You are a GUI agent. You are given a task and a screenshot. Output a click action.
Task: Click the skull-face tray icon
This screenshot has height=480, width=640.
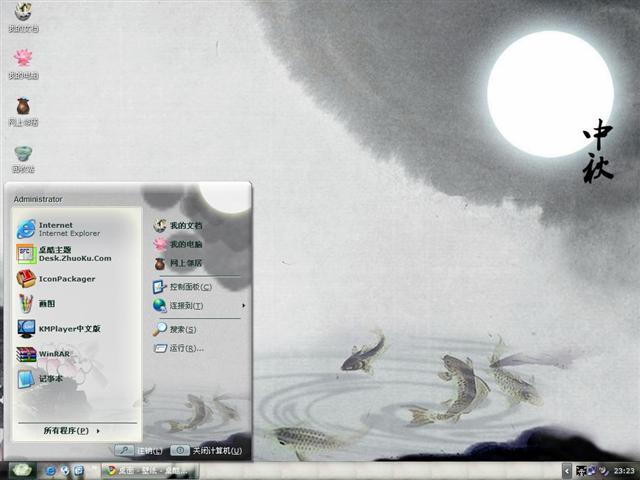580,471
